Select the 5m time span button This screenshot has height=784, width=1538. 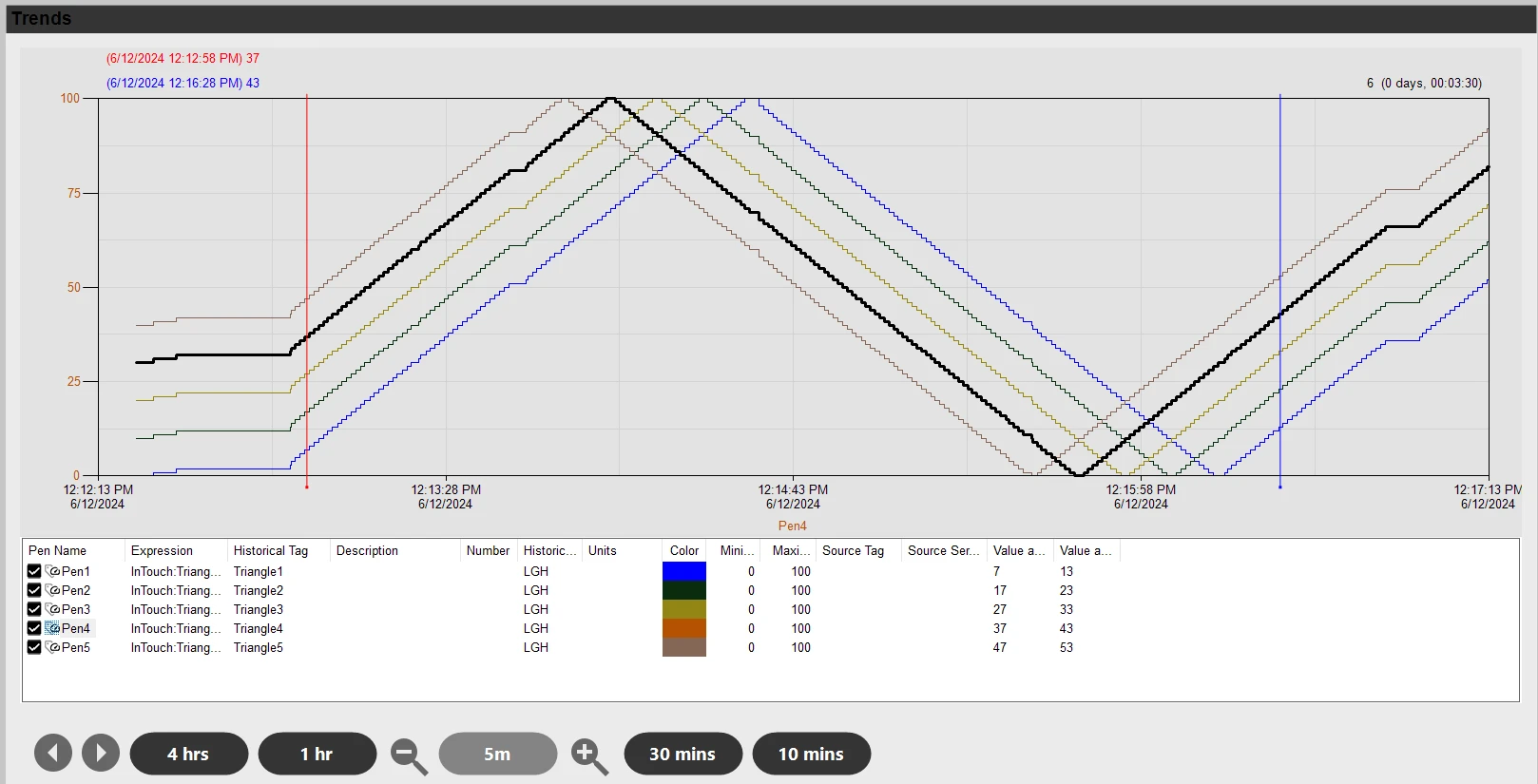(498, 754)
